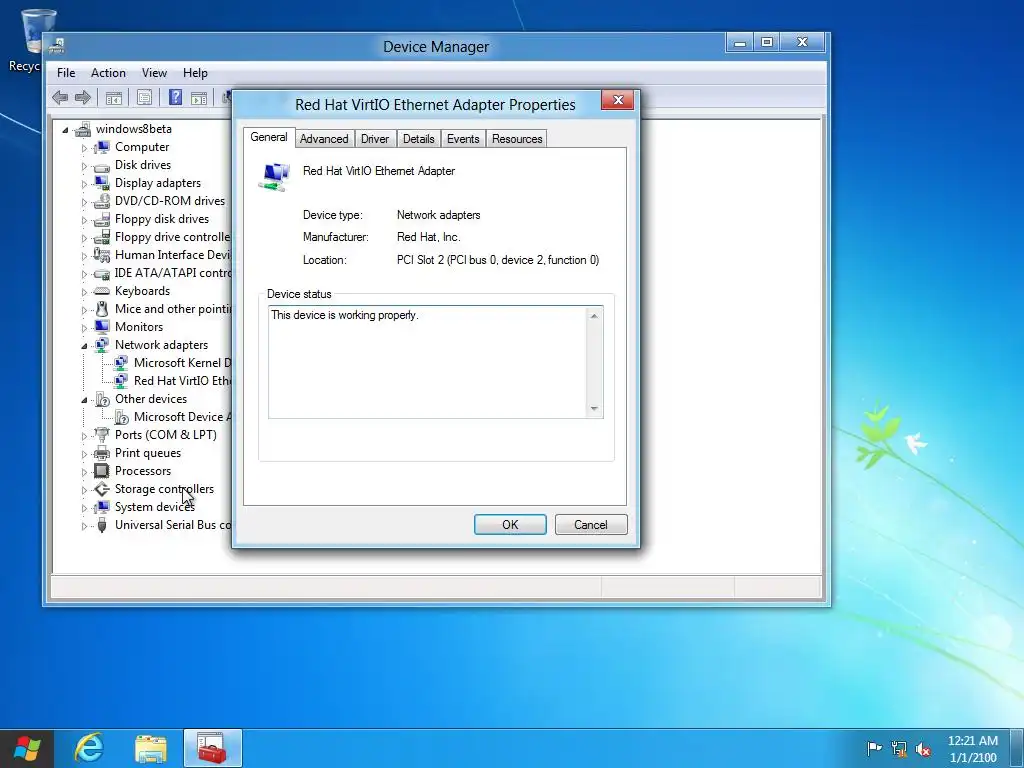Screen dimensions: 1024x768
Task: Open the Action menu
Action: click(x=108, y=73)
